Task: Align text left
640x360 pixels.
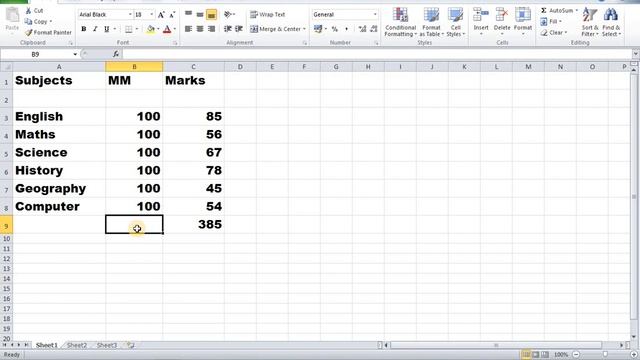Action: tap(188, 29)
